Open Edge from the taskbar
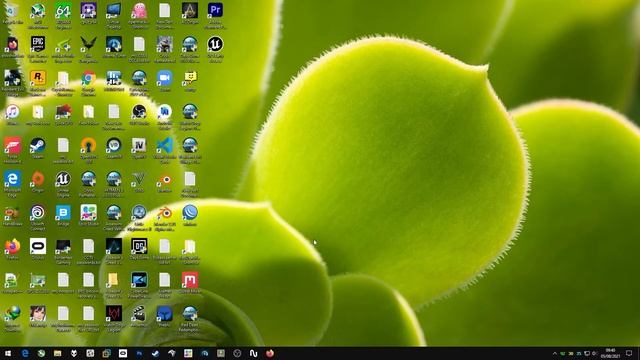The height and width of the screenshot is (360, 640). tap(25, 353)
